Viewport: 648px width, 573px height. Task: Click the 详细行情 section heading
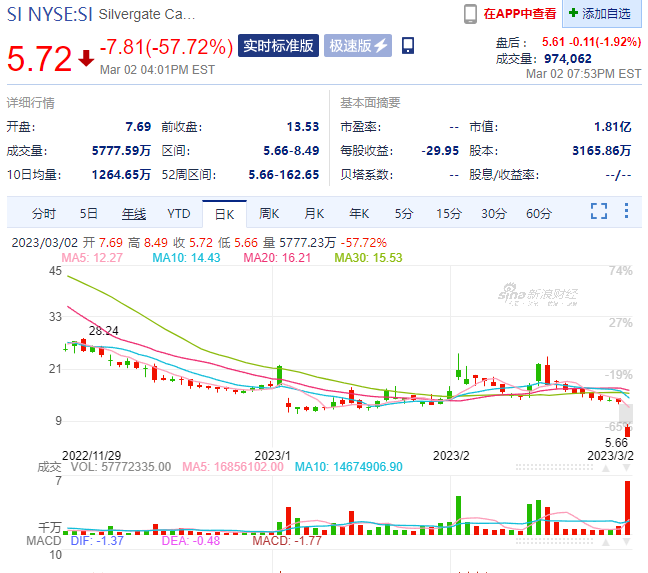[31, 102]
